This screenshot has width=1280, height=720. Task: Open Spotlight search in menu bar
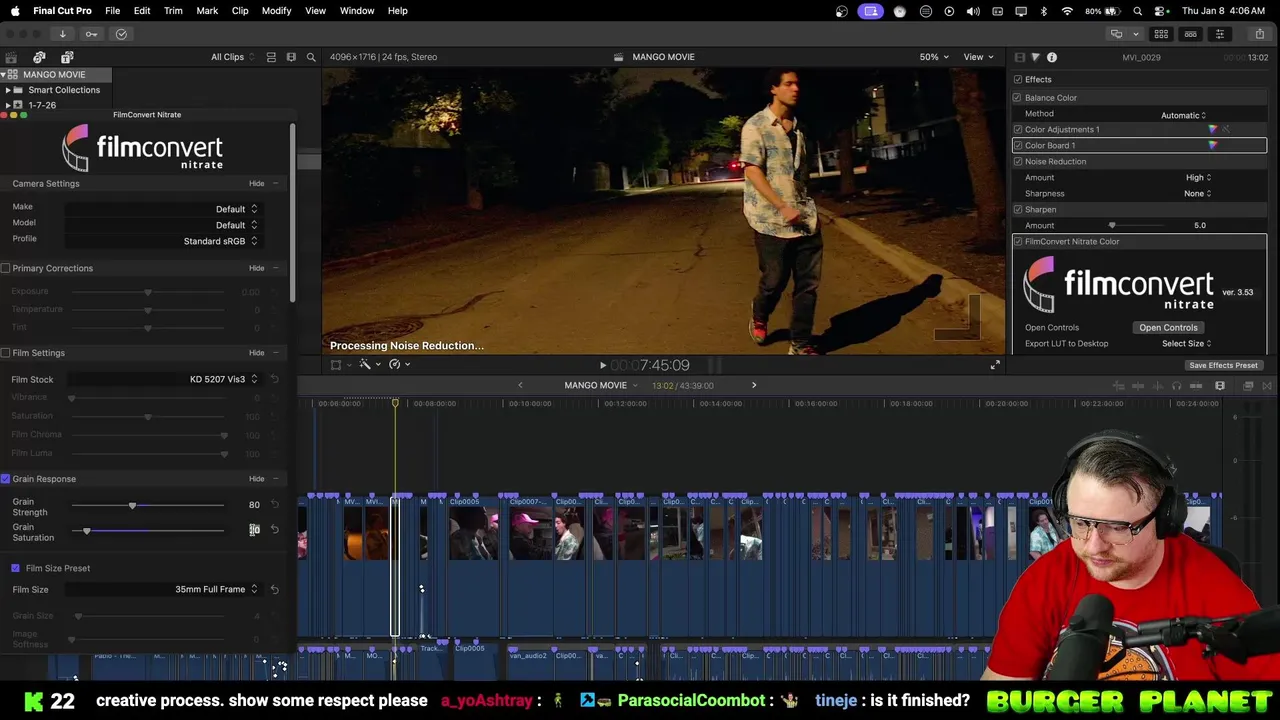(x=1138, y=11)
